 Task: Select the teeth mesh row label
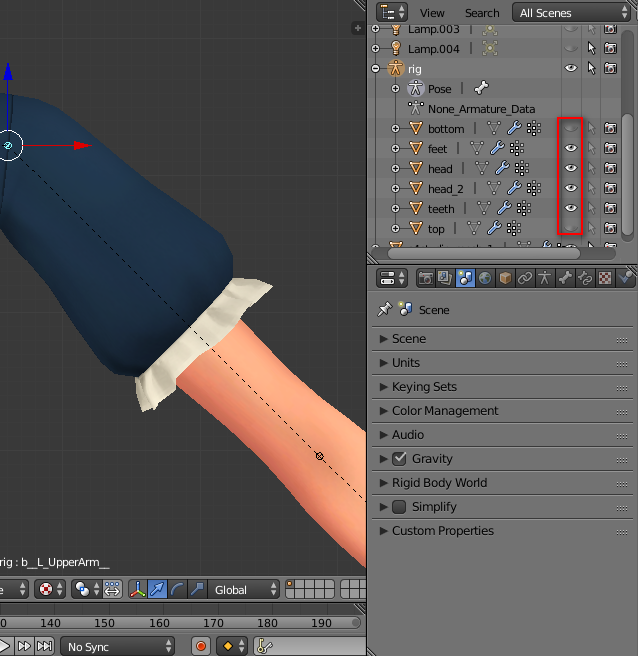441,209
